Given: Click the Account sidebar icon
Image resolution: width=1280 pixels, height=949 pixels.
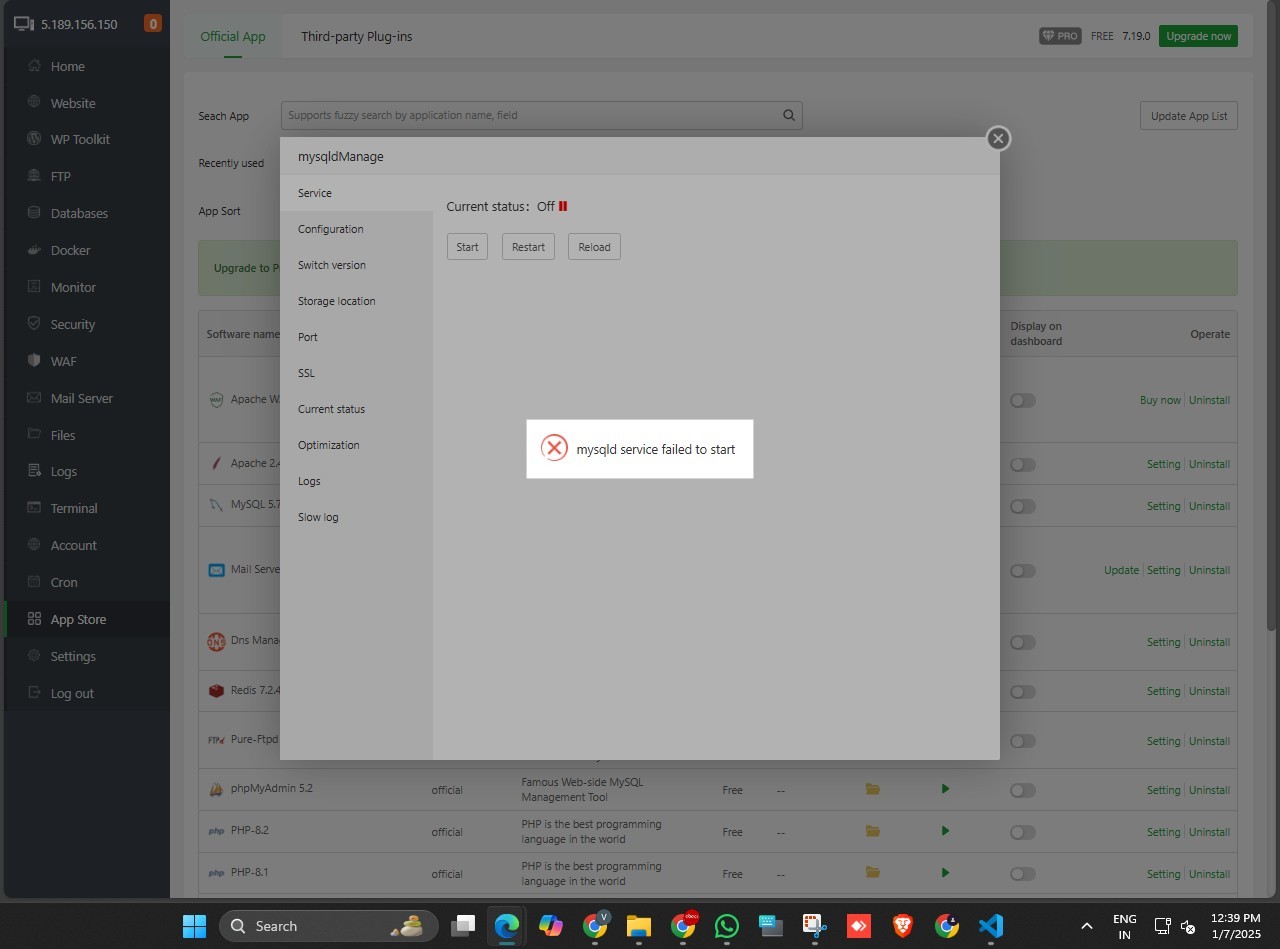Looking at the screenshot, I should (x=34, y=545).
